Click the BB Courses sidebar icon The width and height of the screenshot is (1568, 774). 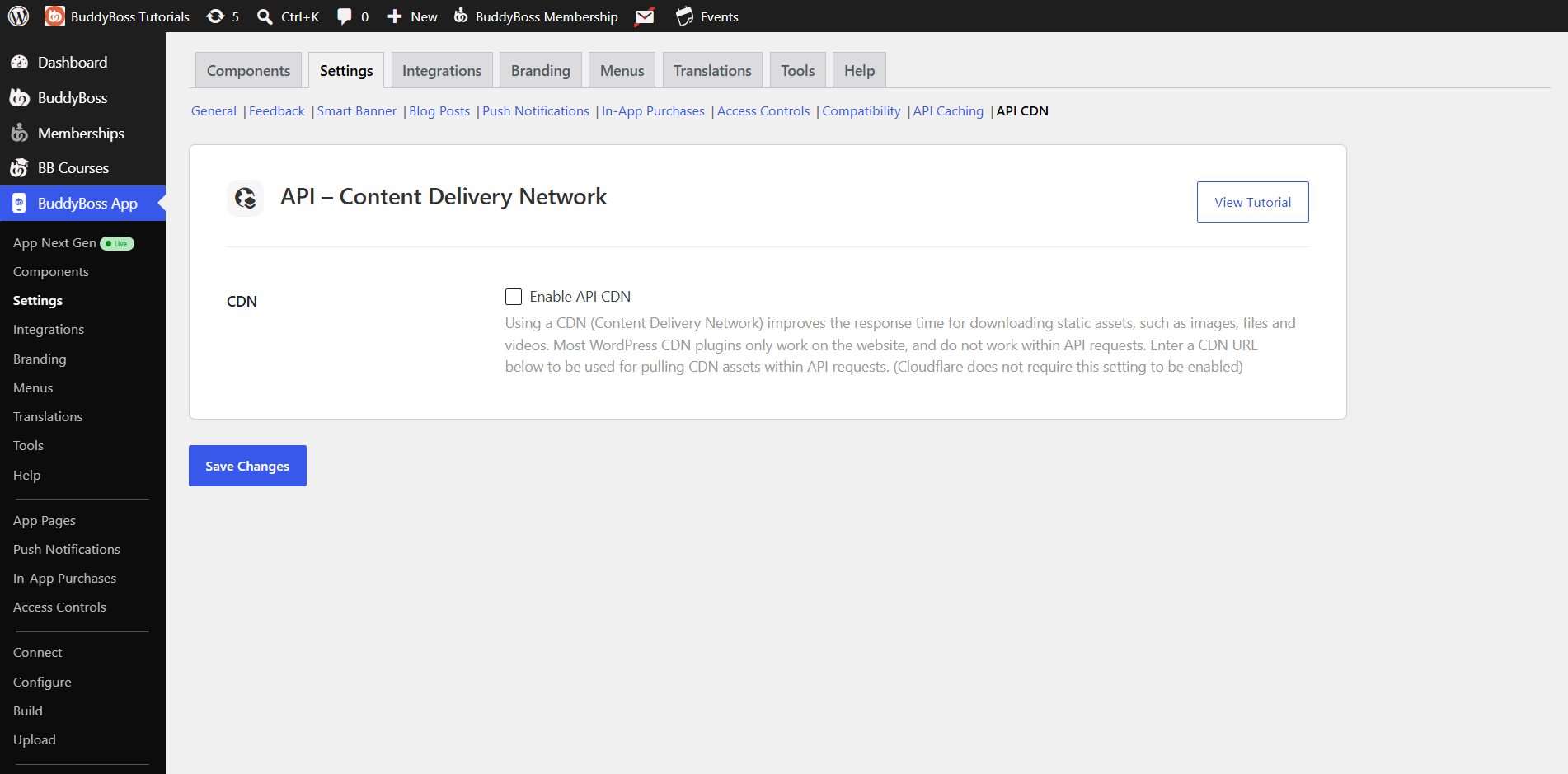pos(19,168)
